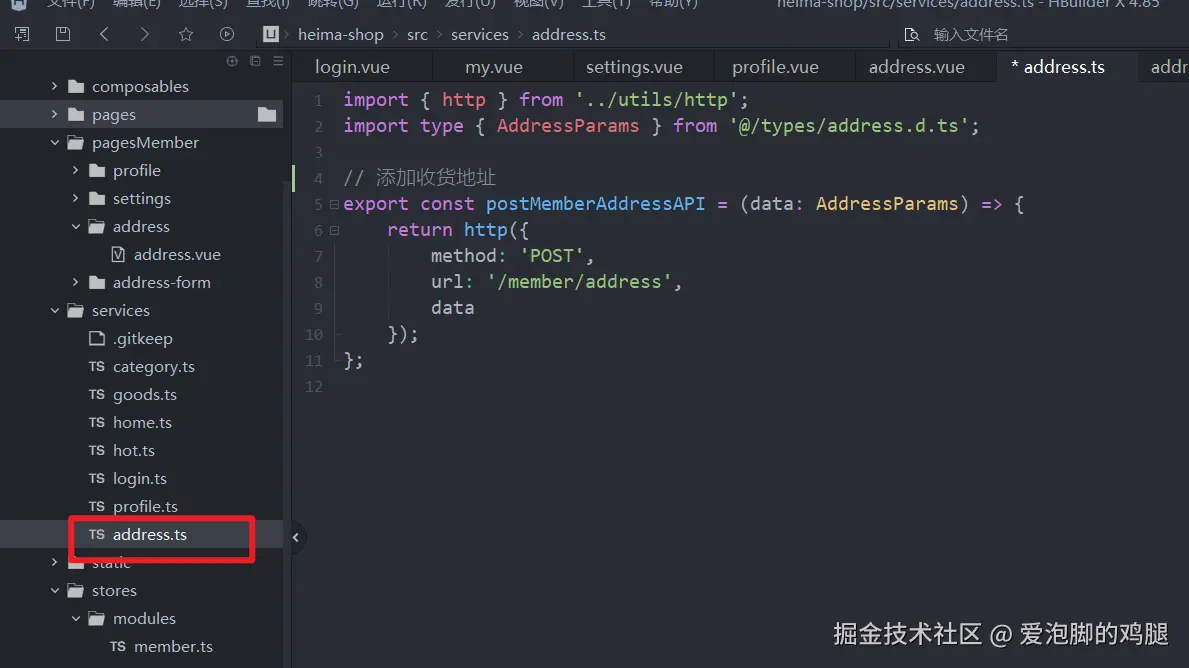Open hot.ts in file tree
Viewport: 1189px width, 668px height.
click(x=133, y=450)
